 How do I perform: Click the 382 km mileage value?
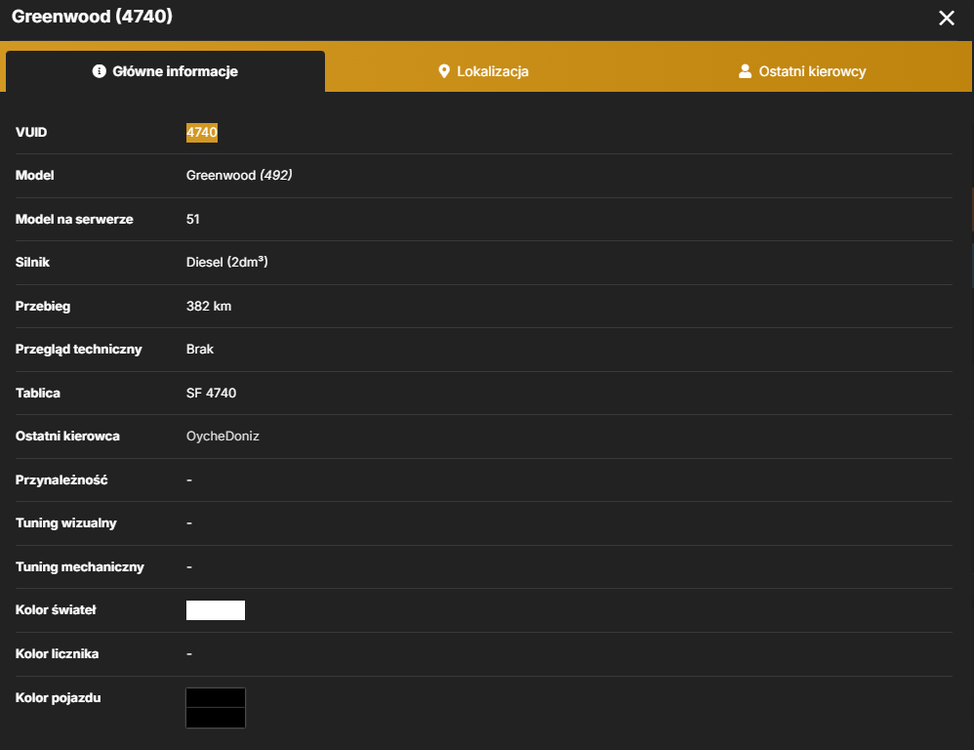coord(209,306)
